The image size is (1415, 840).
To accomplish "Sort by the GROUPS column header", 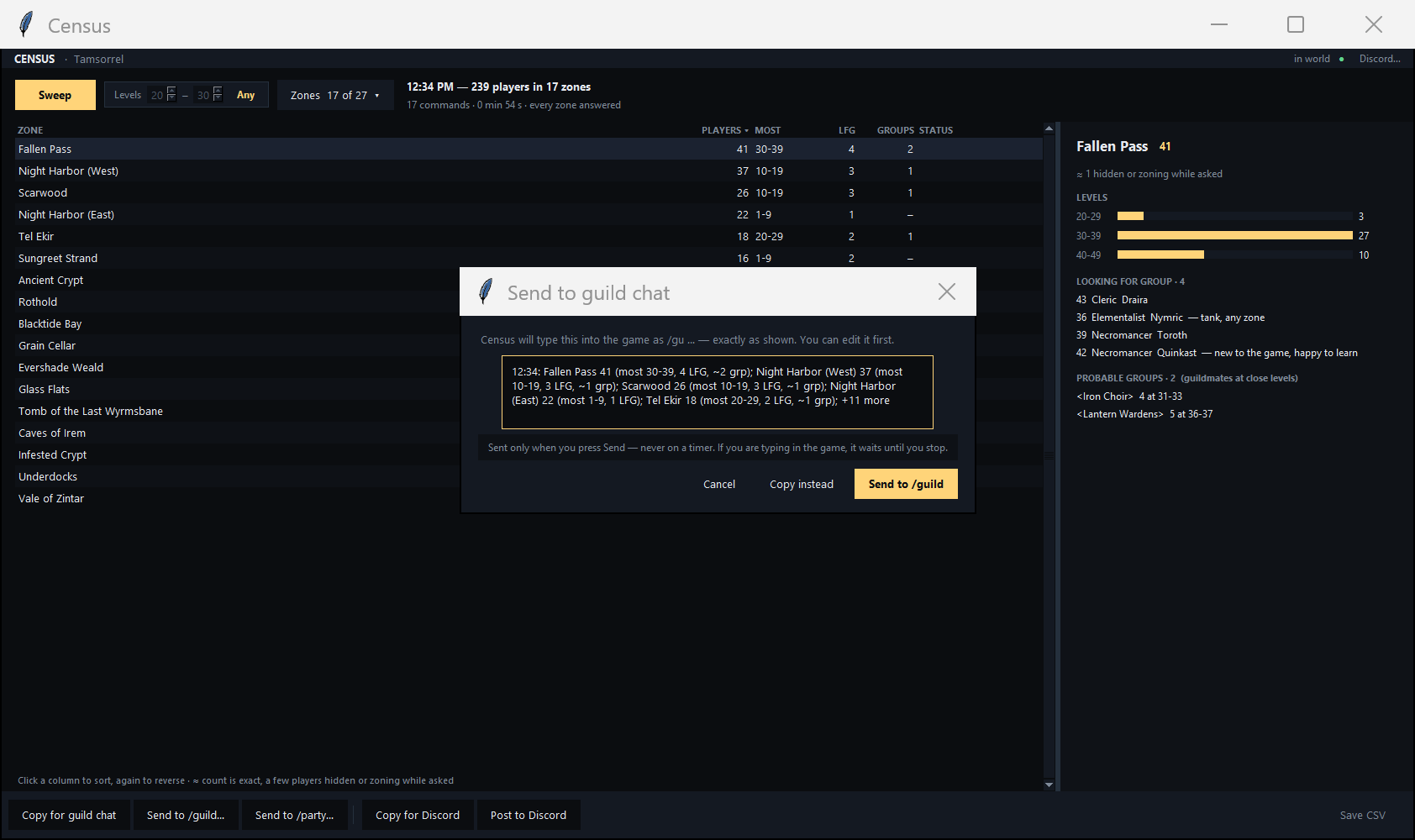I will pyautogui.click(x=895, y=130).
